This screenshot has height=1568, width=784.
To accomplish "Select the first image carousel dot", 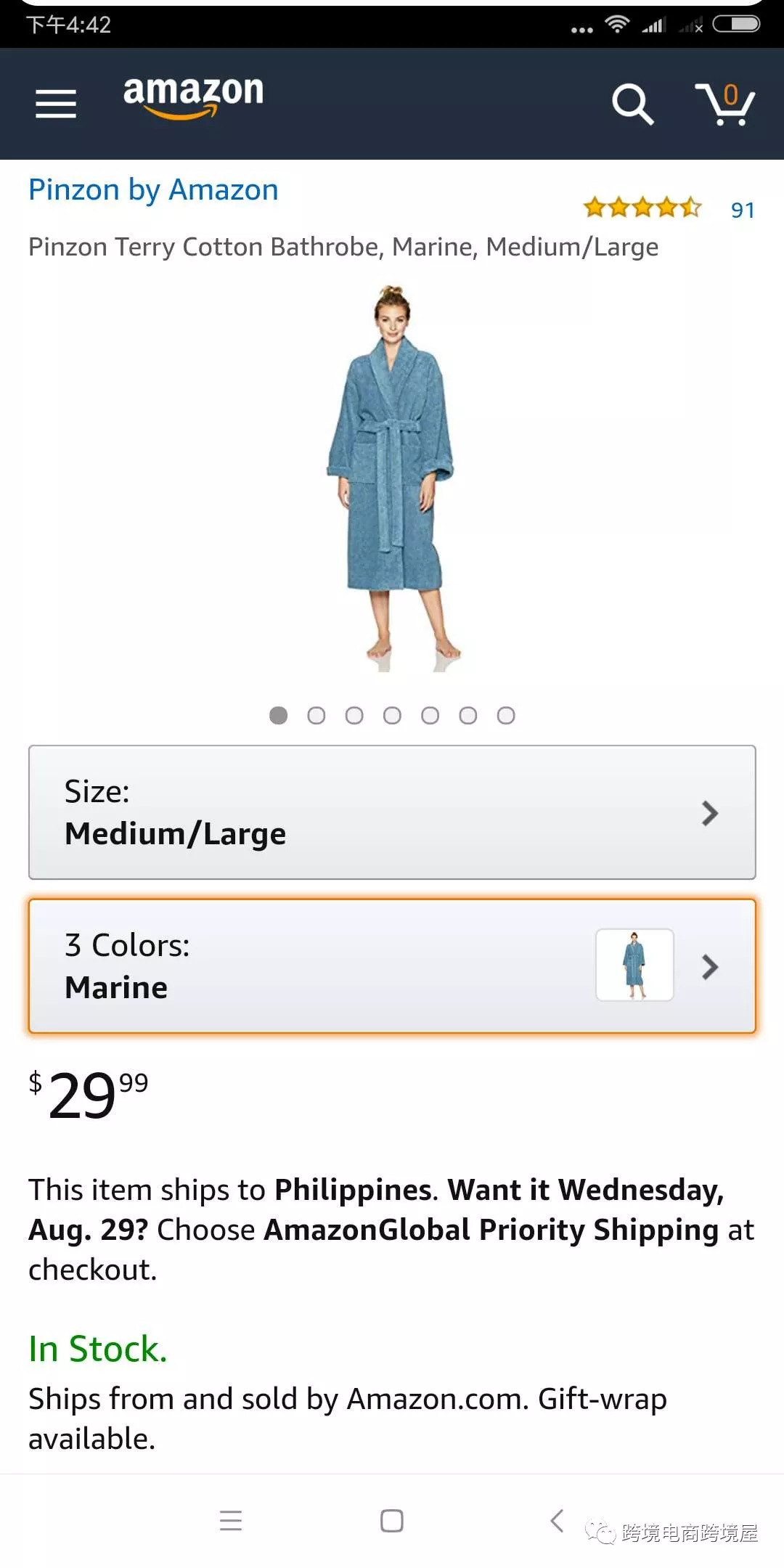I will (279, 716).
